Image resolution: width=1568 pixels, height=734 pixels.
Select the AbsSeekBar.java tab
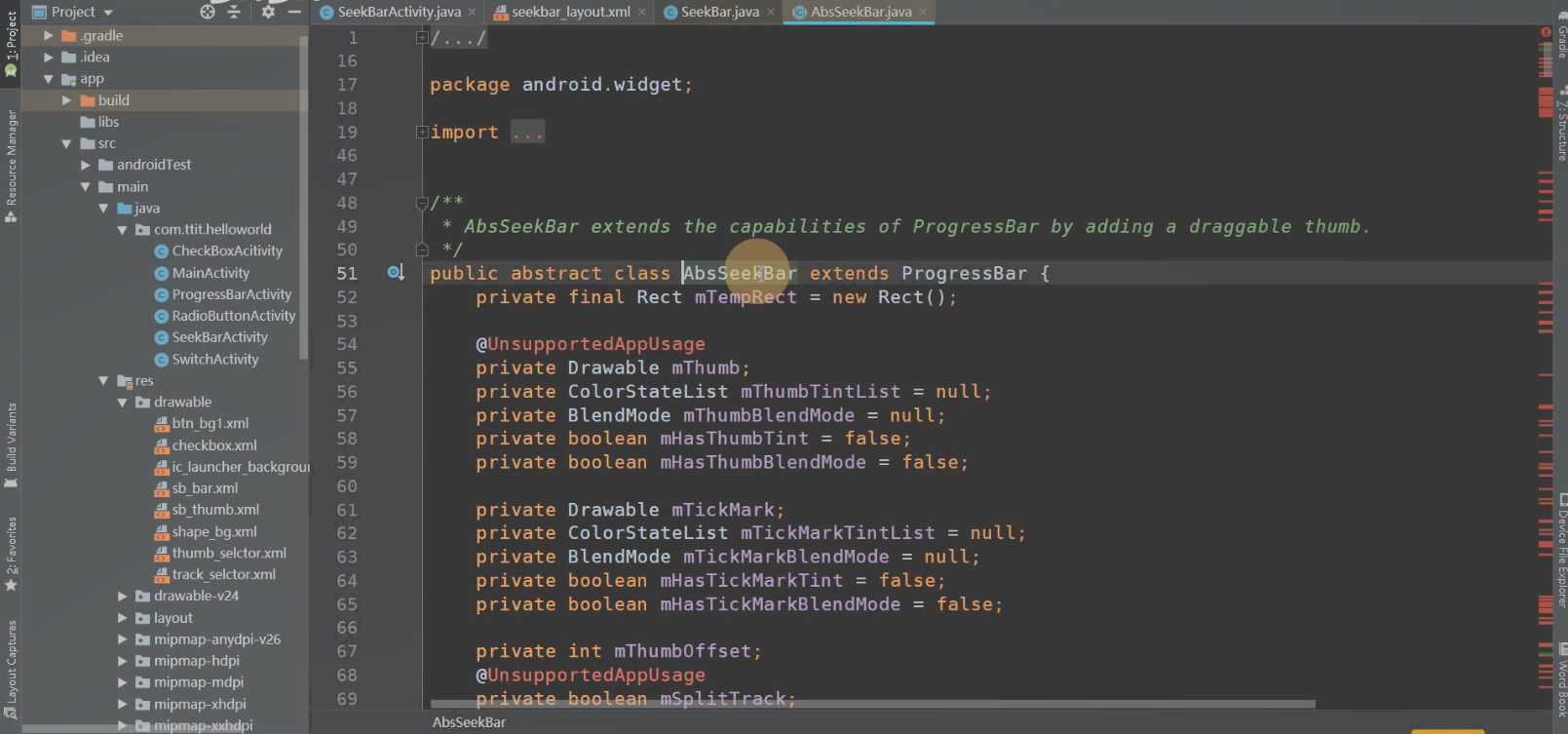pos(860,12)
